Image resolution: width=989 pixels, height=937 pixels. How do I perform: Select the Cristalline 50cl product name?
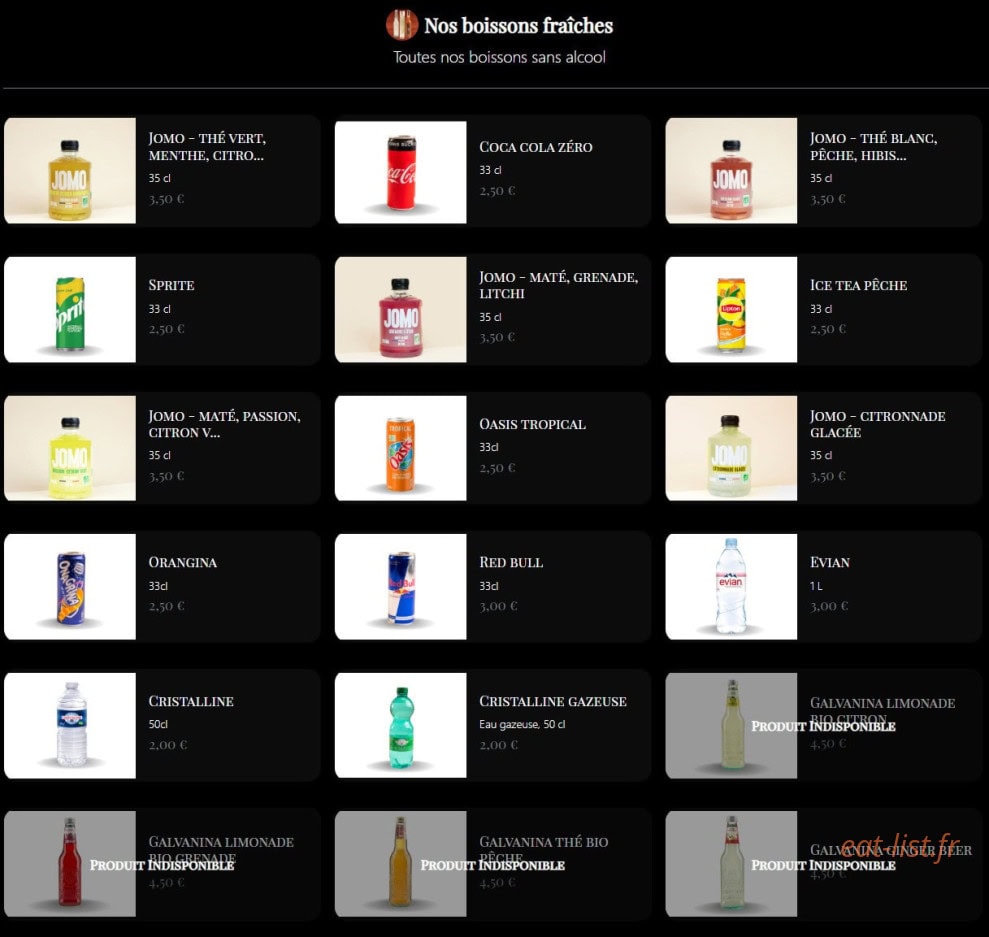pyautogui.click(x=191, y=701)
